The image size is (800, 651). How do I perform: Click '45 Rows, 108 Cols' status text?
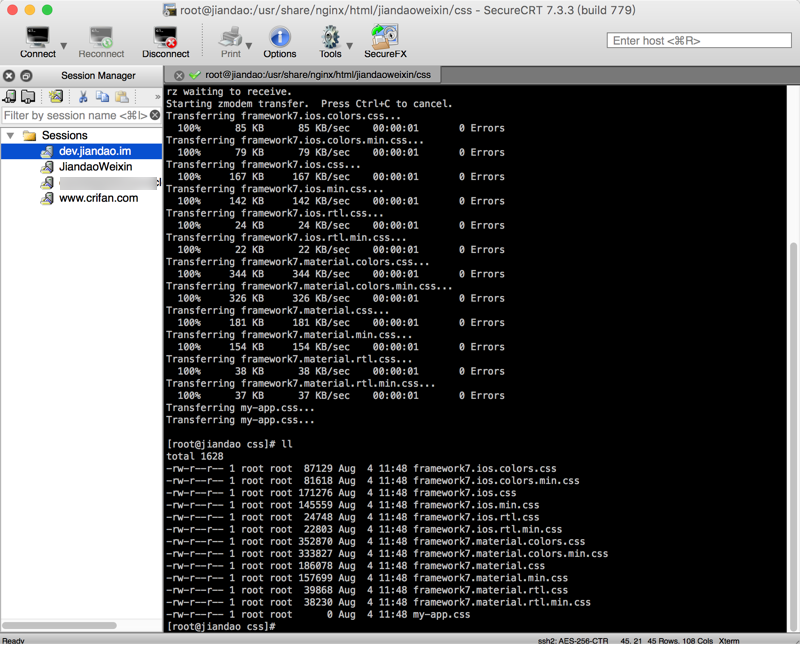tap(680, 641)
